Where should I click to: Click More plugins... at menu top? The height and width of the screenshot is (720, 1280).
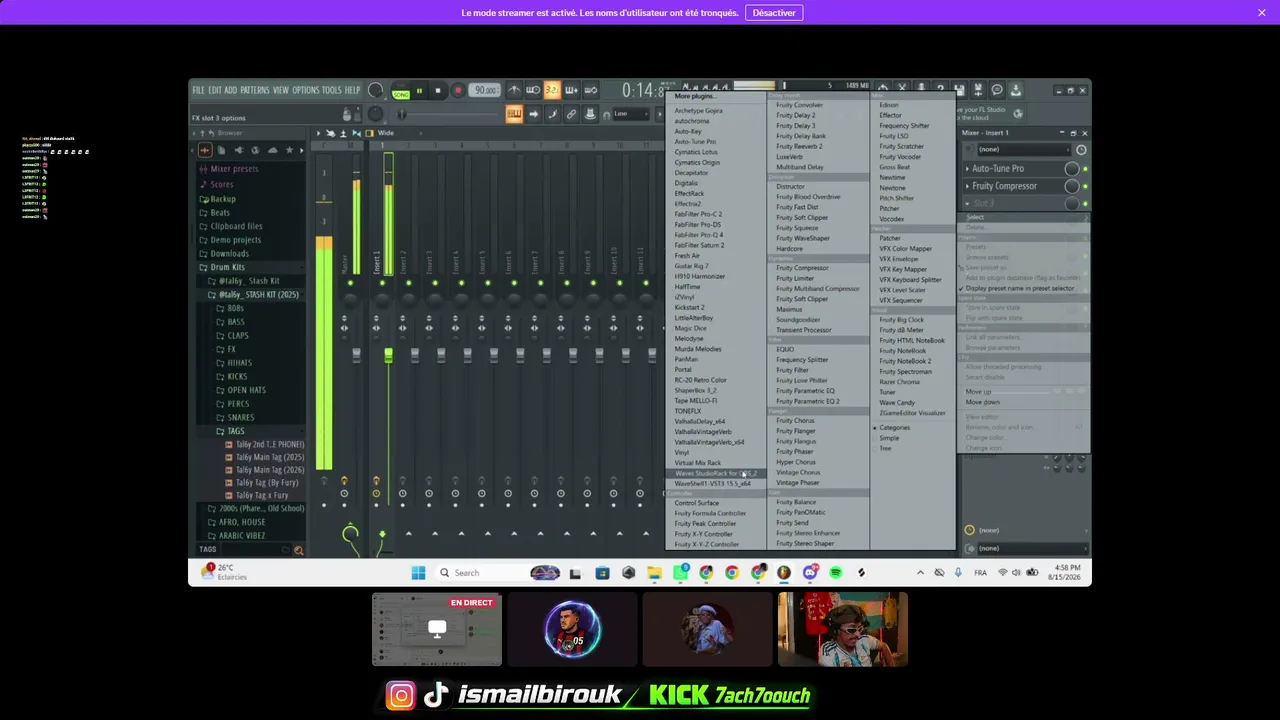coord(694,97)
